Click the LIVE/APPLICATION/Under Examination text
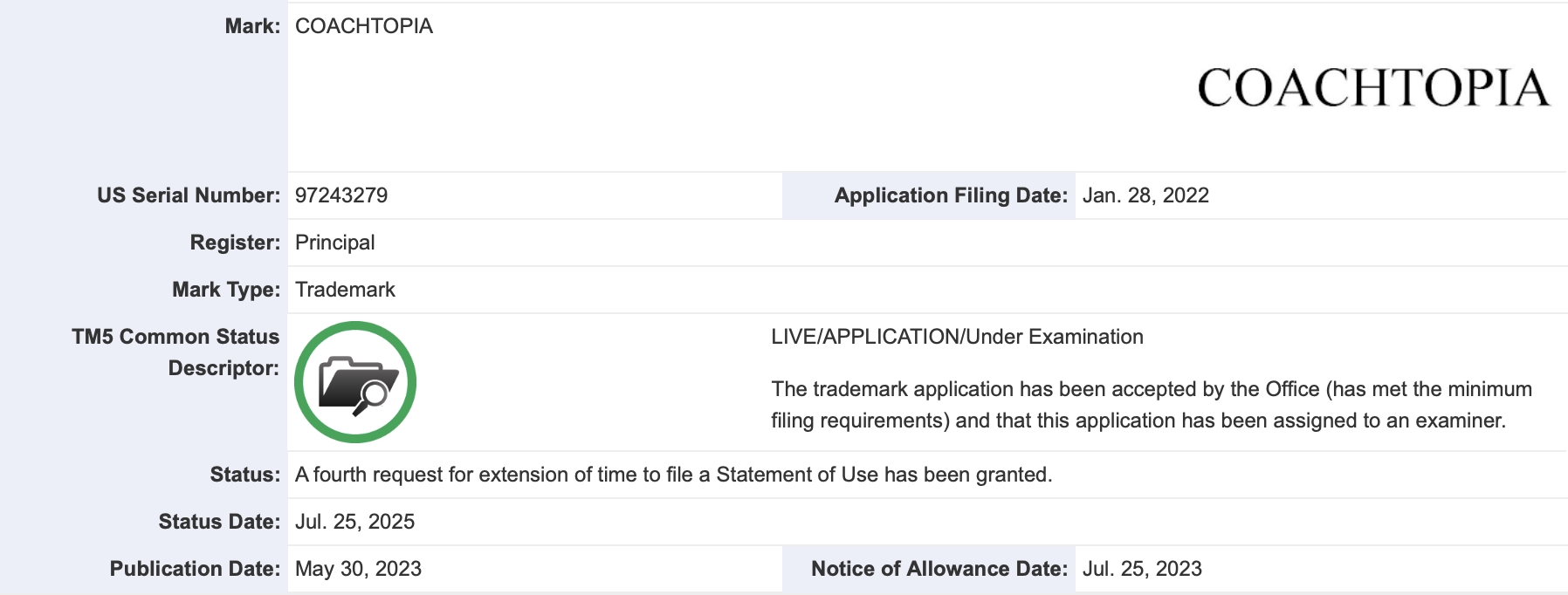Screen dimensions: 1568x595 click(x=957, y=337)
